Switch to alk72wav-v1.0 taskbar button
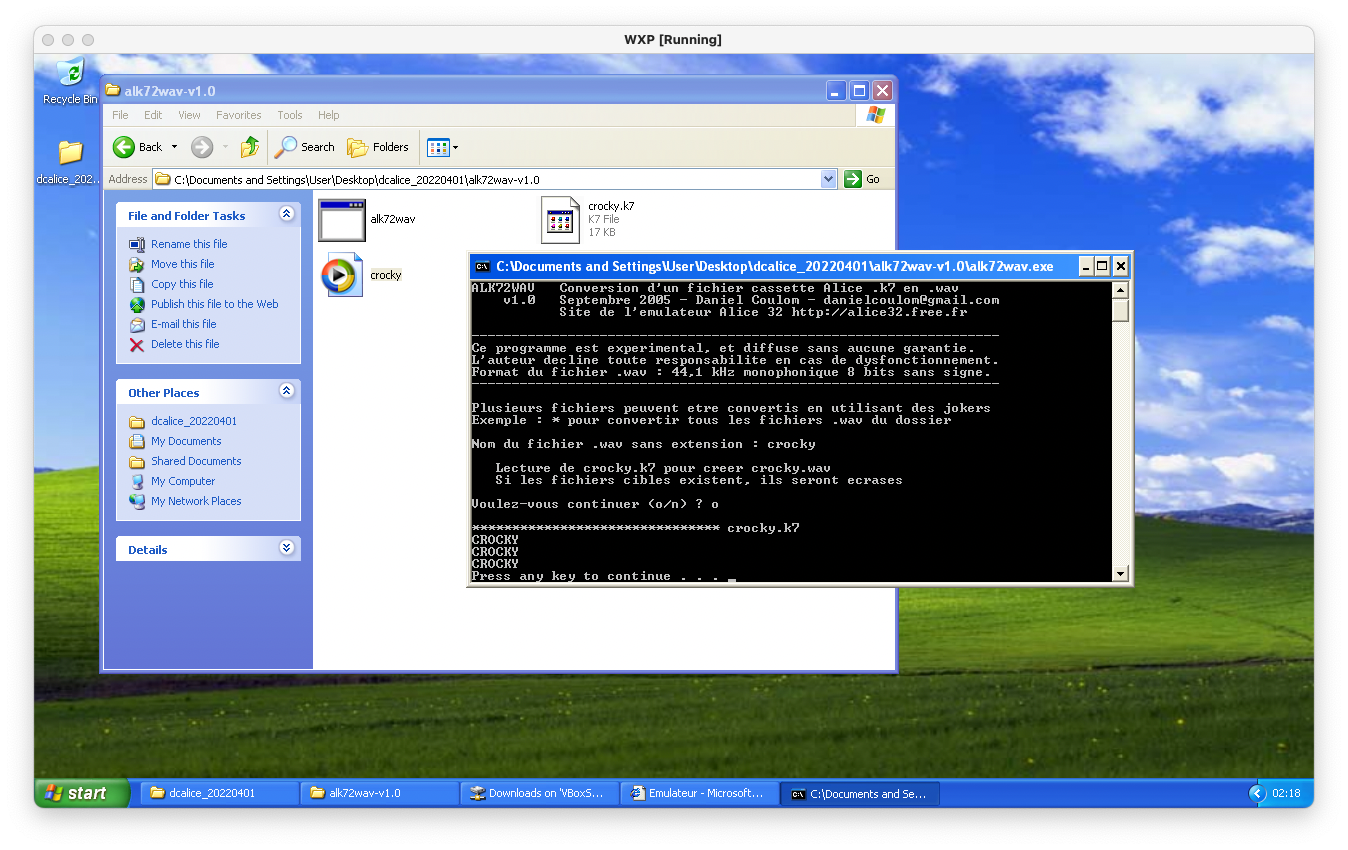1348x850 pixels. click(379, 793)
